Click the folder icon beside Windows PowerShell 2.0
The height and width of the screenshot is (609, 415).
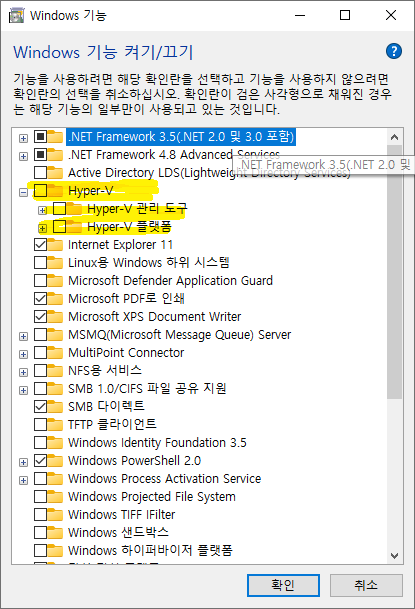55,461
